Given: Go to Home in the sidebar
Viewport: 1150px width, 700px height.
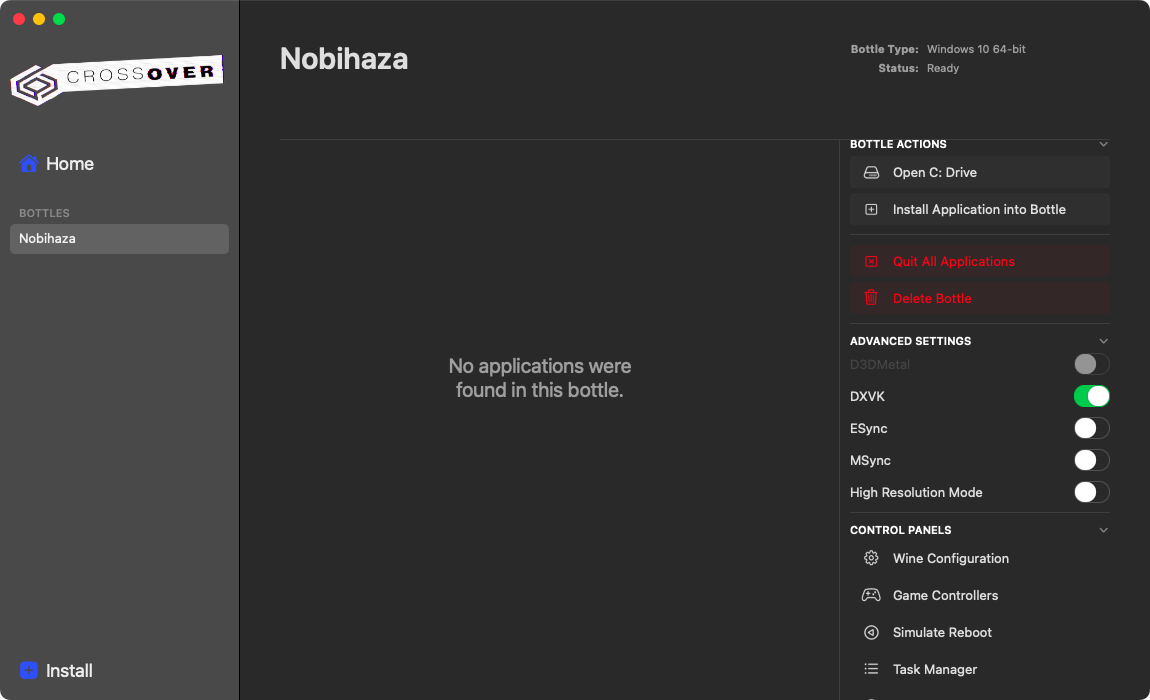Looking at the screenshot, I should point(69,164).
